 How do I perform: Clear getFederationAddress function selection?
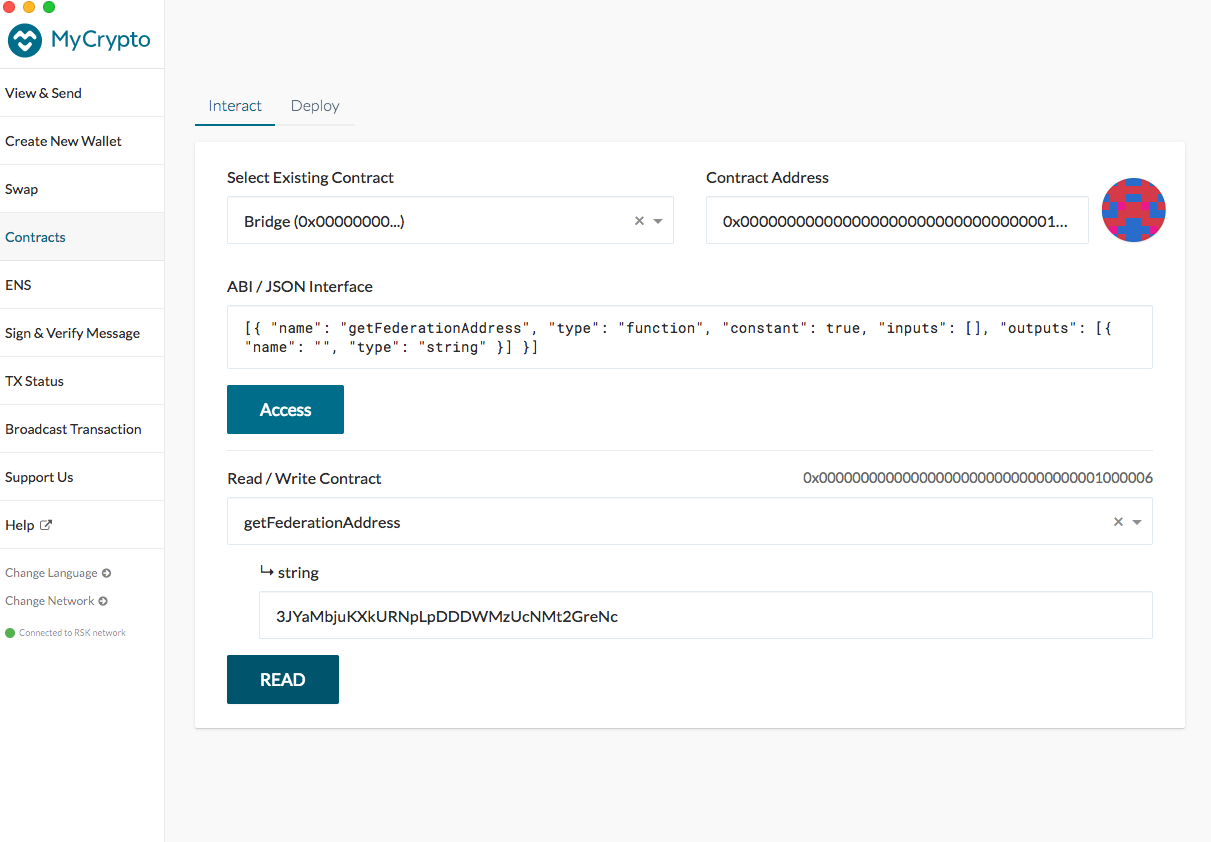coord(1118,522)
